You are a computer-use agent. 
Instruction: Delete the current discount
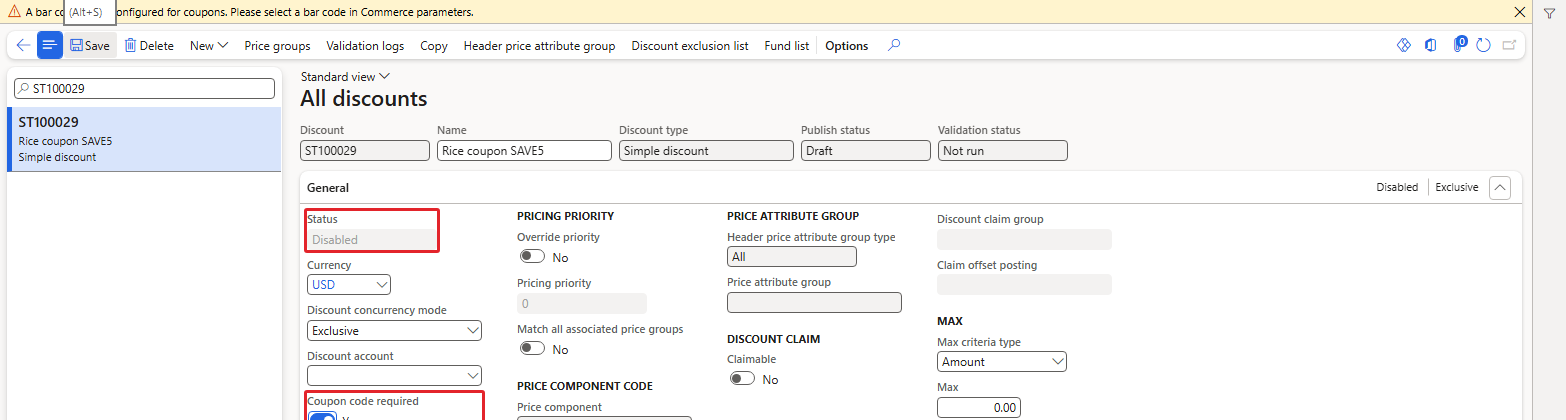point(149,46)
